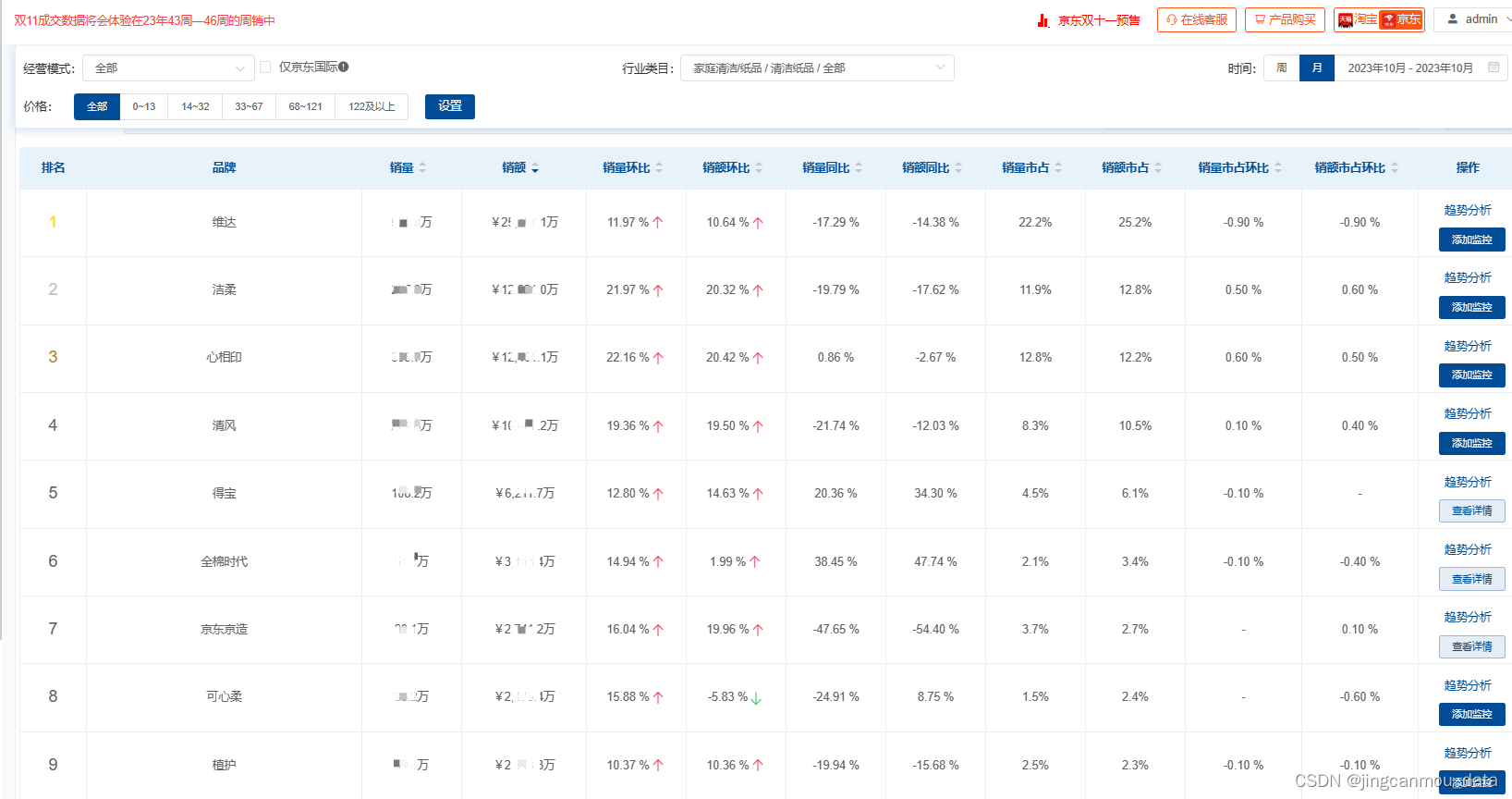Image resolution: width=1512 pixels, height=799 pixels.
Task: Open the 经营模式 dropdown showing 全部
Action: pyautogui.click(x=168, y=68)
